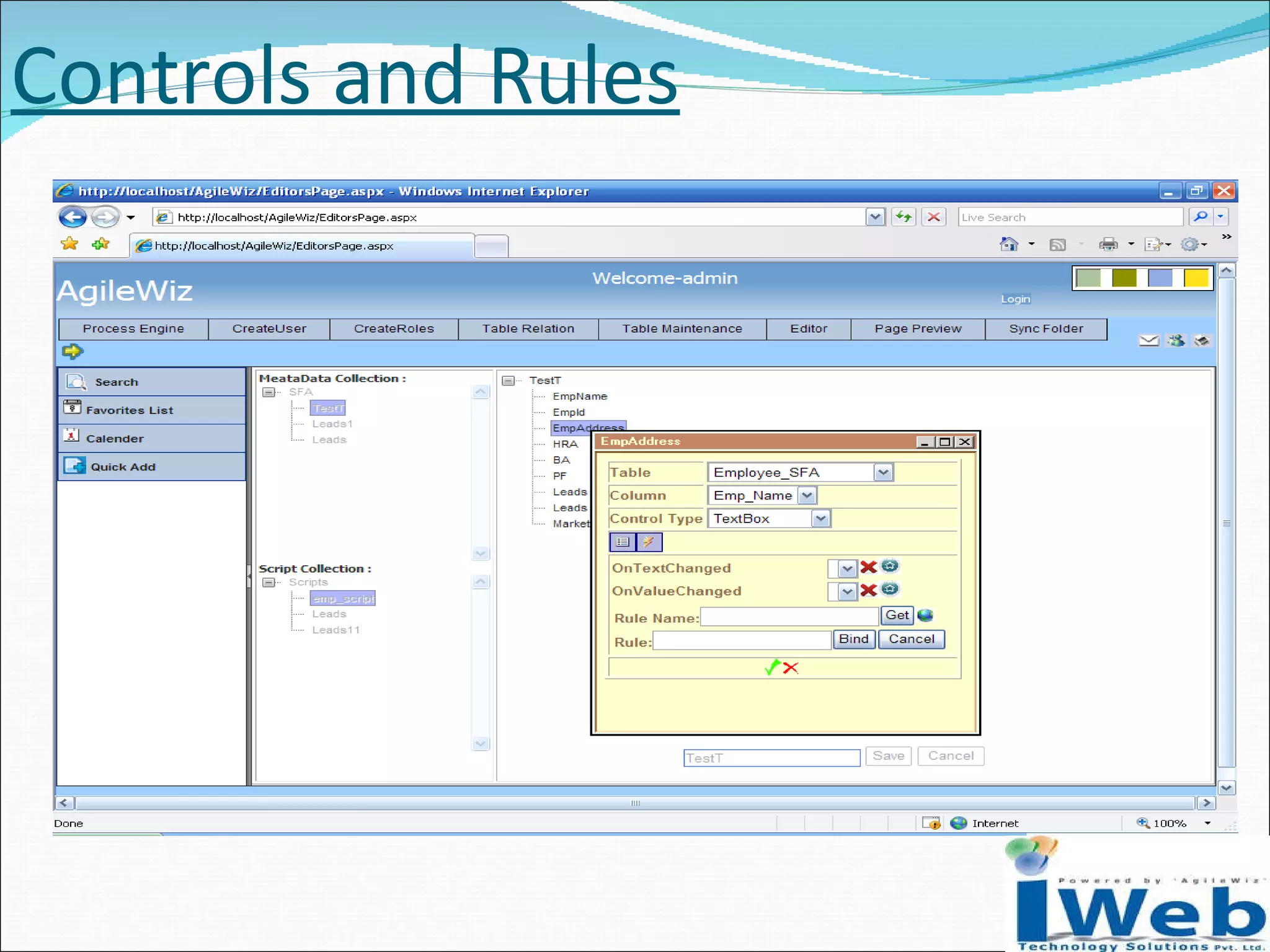The width and height of the screenshot is (1270, 952).
Task: Open the Table dropdown showing Employee_SFA
Action: [883, 473]
